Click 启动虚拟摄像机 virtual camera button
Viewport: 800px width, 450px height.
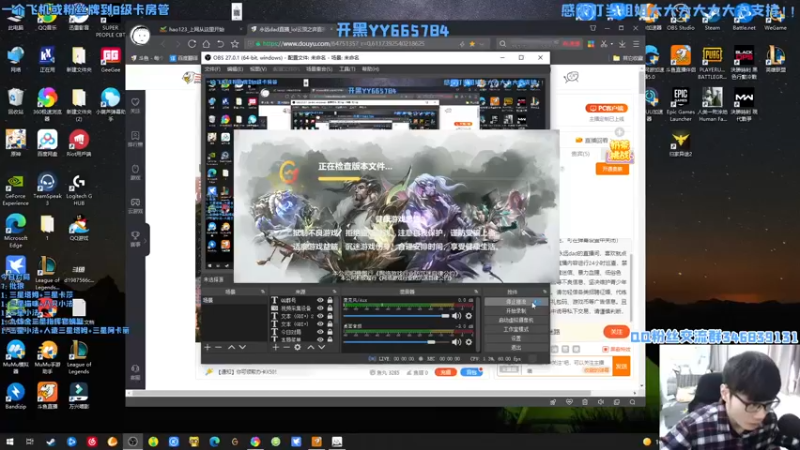(516, 320)
